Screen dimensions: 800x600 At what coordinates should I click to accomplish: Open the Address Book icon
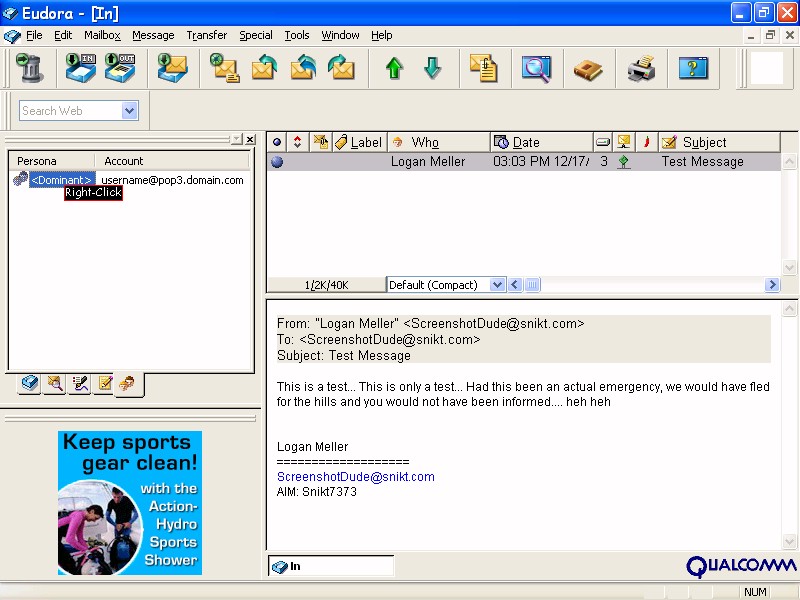click(588, 69)
